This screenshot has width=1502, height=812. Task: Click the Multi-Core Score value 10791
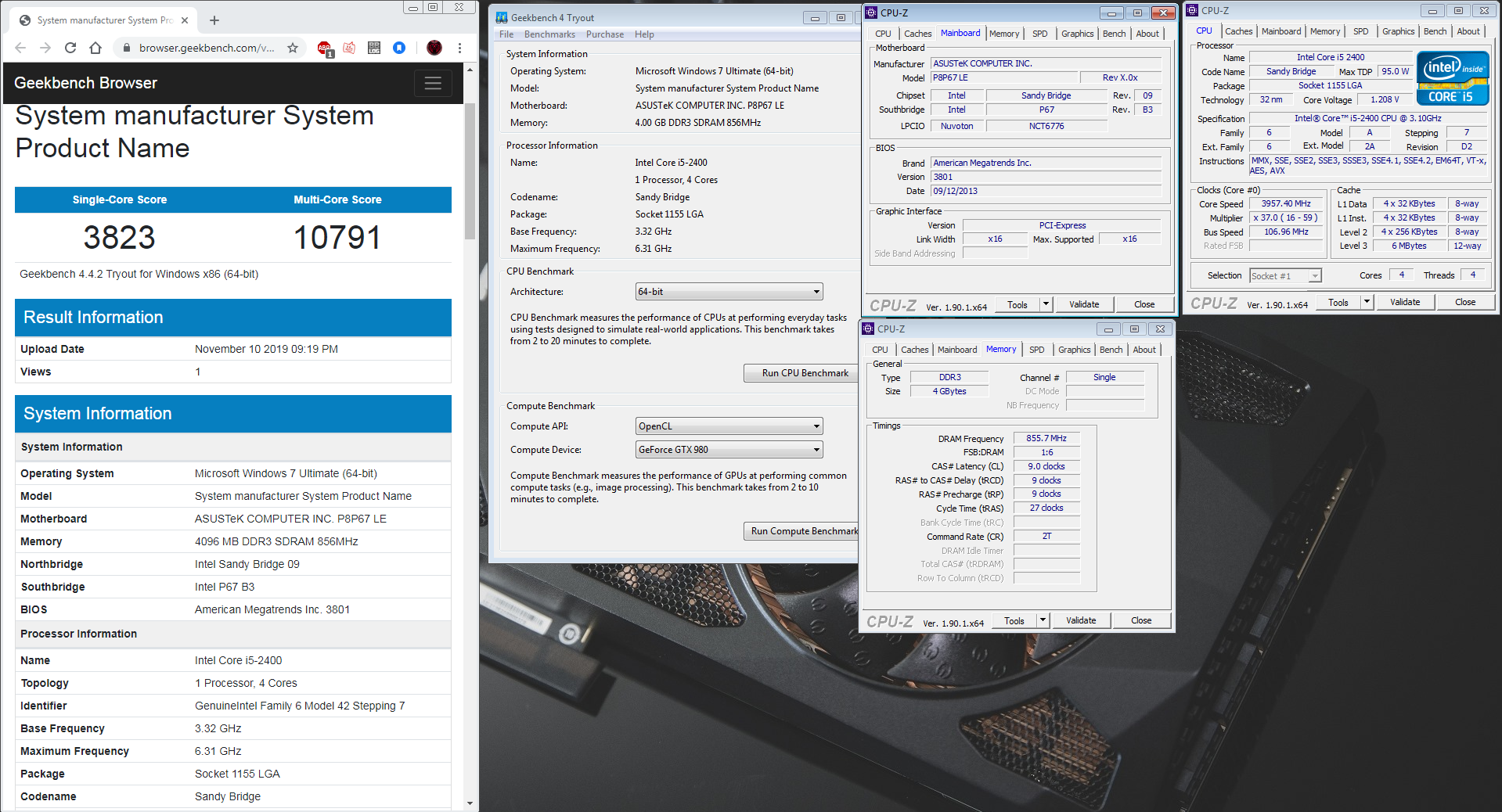click(x=337, y=237)
